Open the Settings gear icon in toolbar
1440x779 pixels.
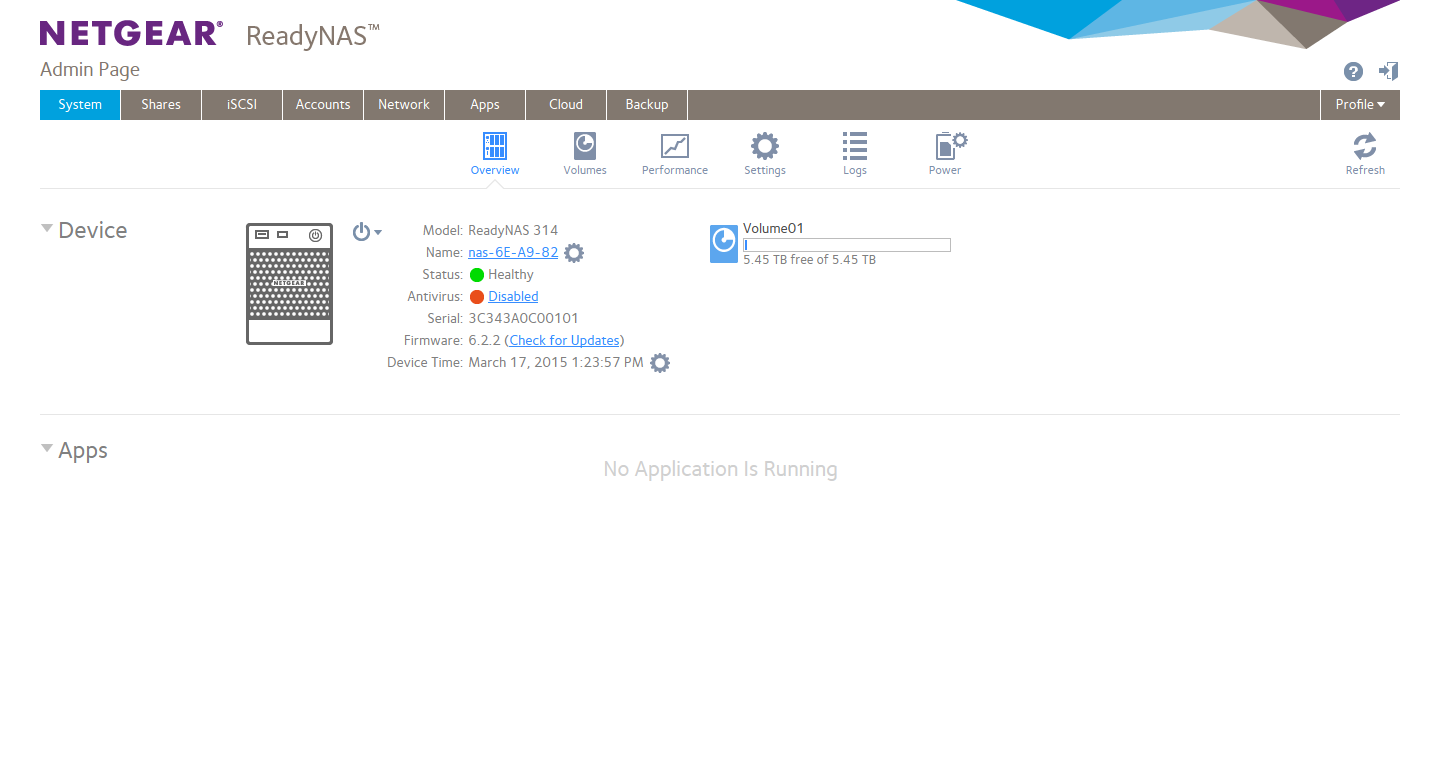[765, 147]
